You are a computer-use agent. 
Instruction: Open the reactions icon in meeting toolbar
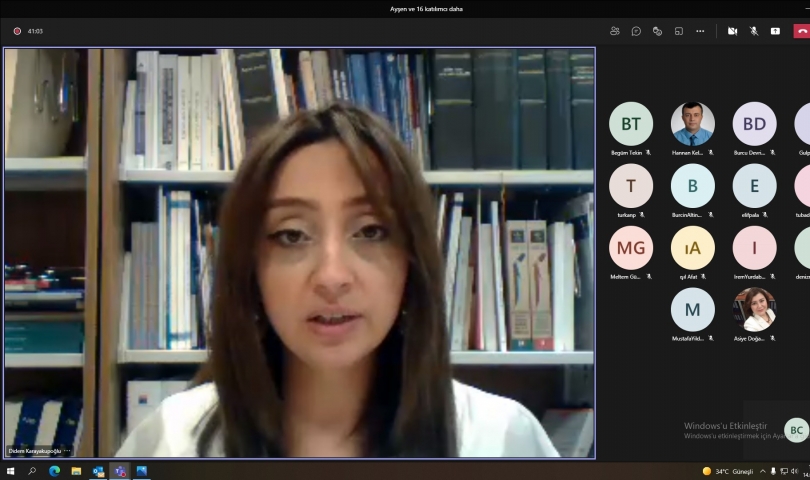657,31
